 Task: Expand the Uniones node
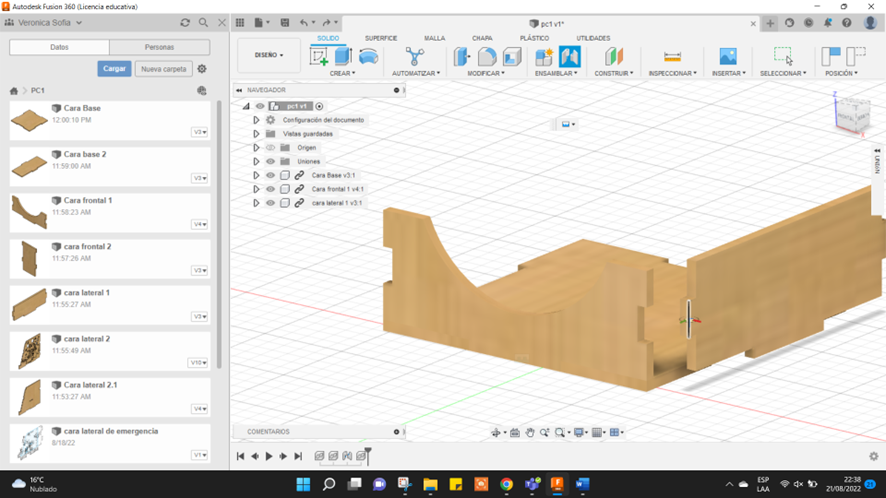click(256, 161)
